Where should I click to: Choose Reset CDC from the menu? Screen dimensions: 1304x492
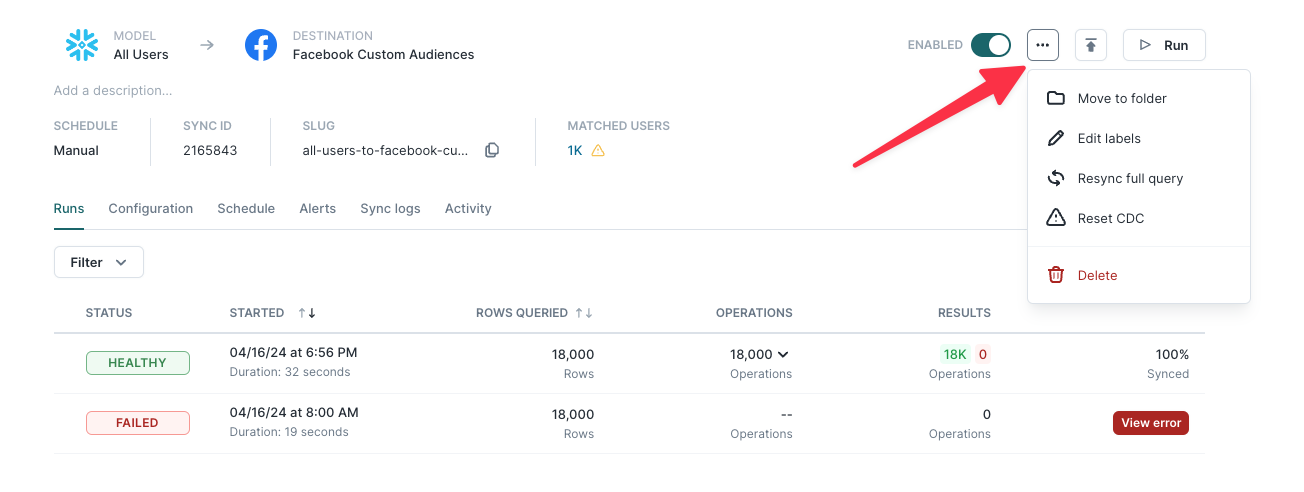pos(1110,218)
